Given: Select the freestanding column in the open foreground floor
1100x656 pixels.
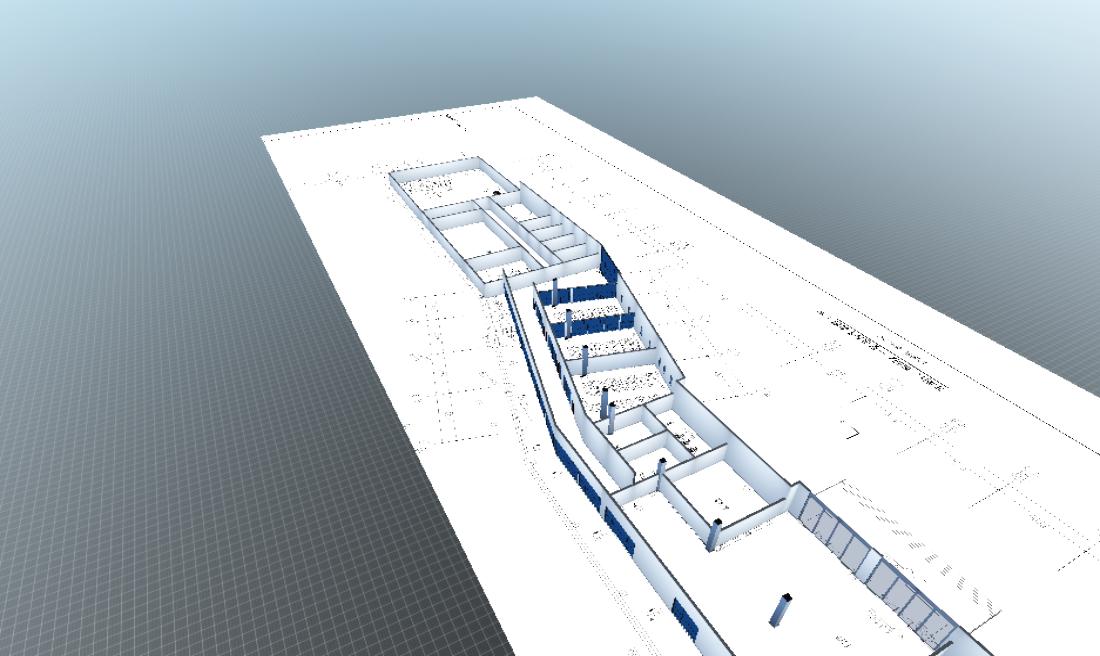Looking at the screenshot, I should pyautogui.click(x=780, y=609).
